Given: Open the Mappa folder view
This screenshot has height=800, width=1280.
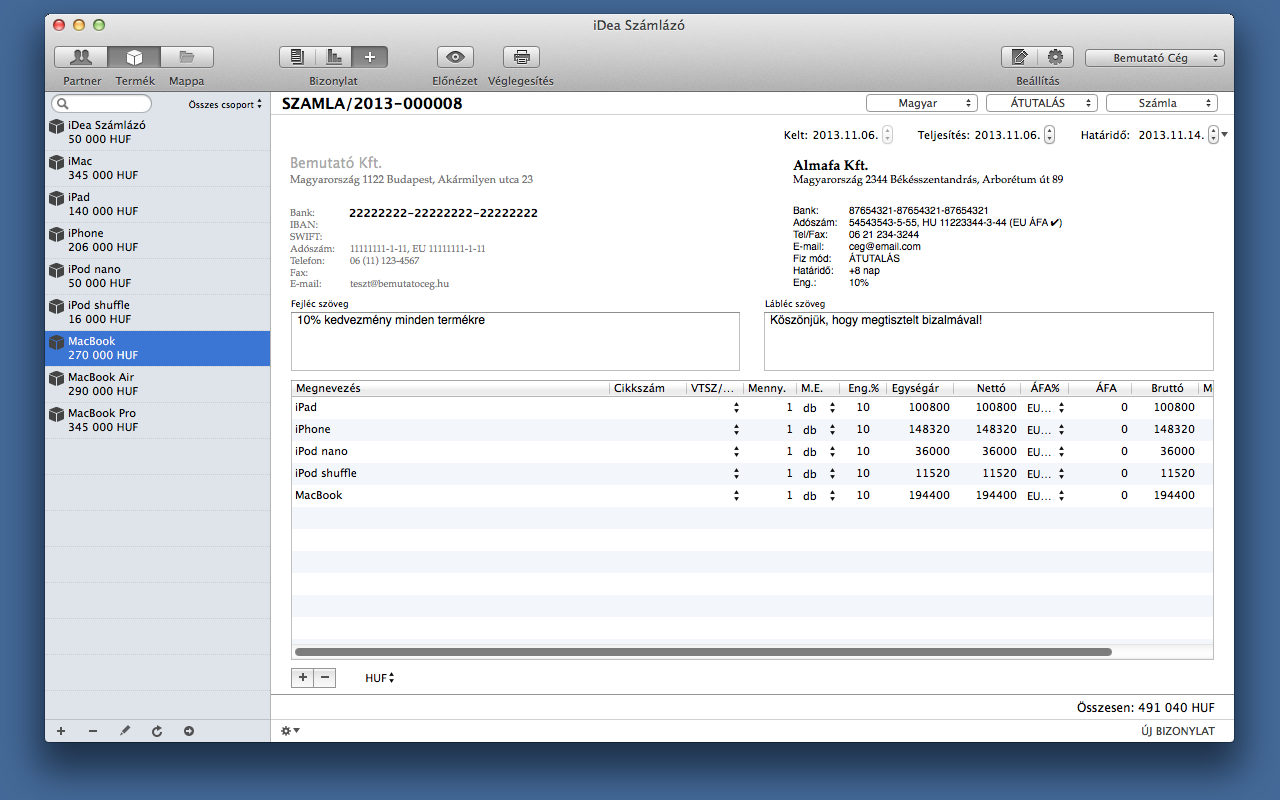Looking at the screenshot, I should tap(188, 57).
